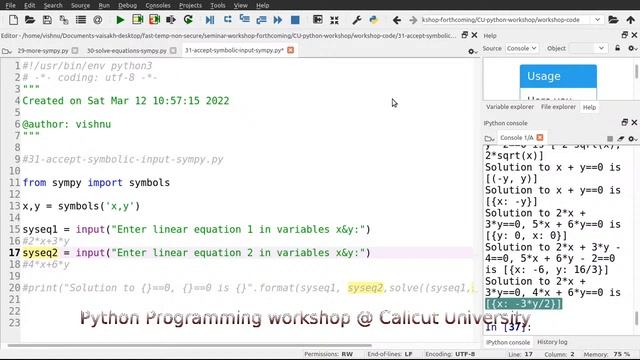Step into function in debugger
This screenshot has height=360, width=640.
point(244,20)
